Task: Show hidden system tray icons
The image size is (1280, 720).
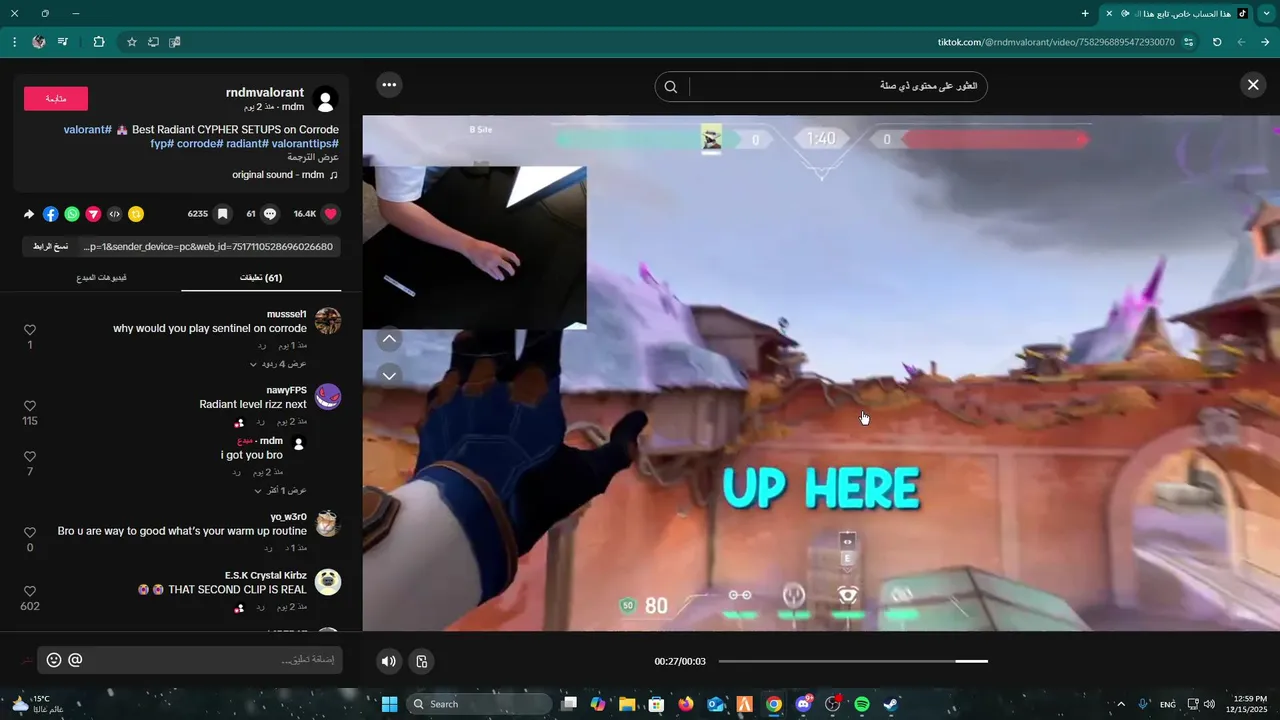Action: [1120, 704]
